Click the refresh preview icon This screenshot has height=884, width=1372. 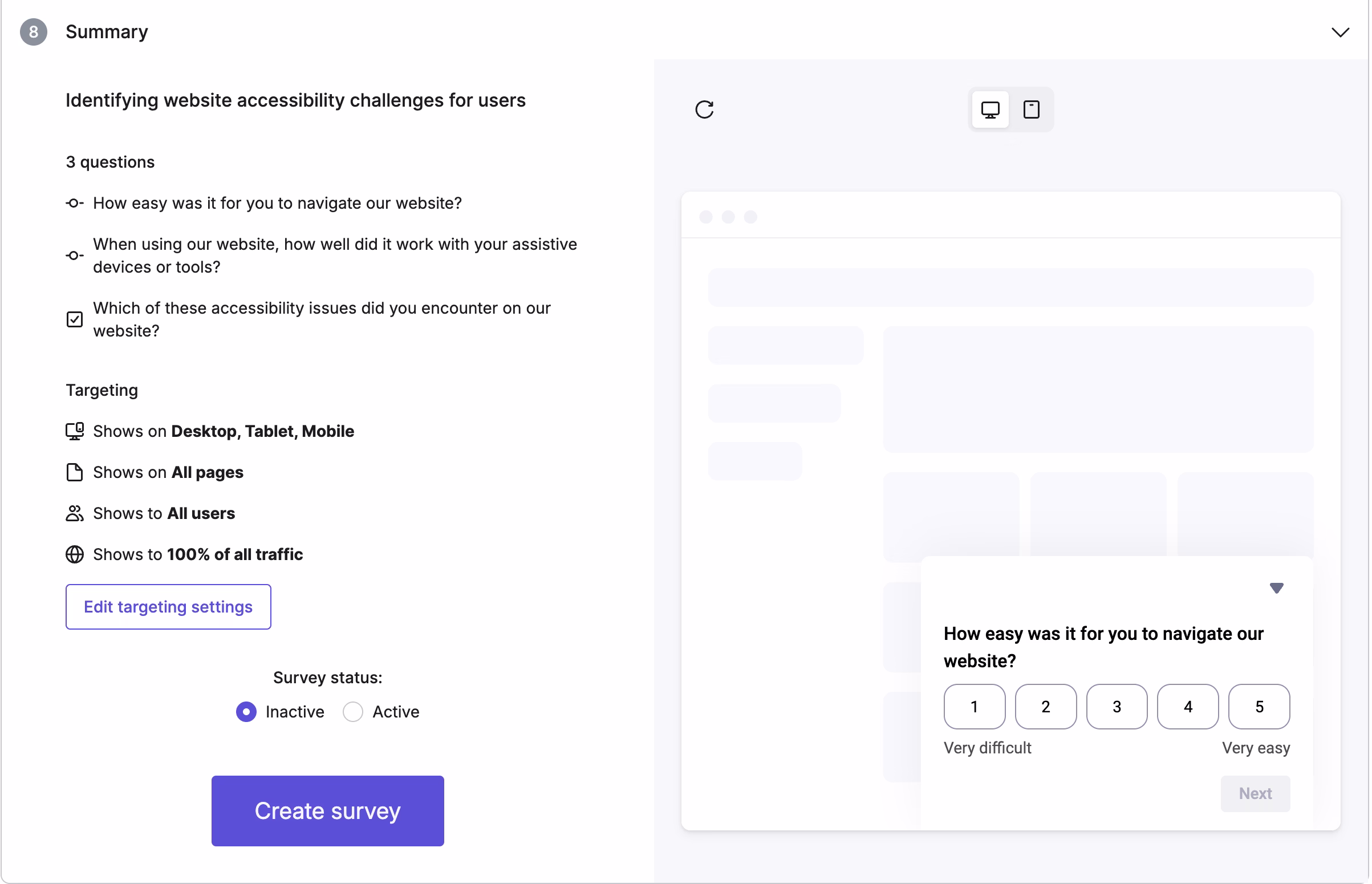coord(705,109)
